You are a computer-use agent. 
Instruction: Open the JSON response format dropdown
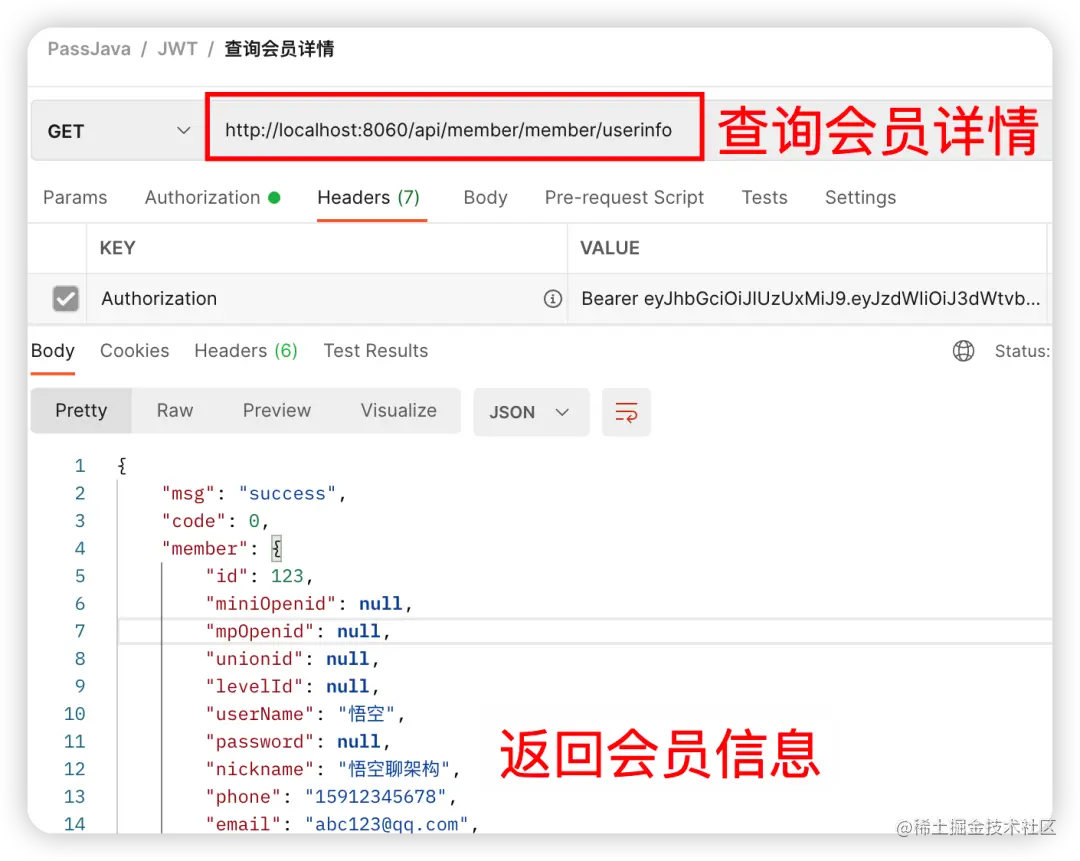(531, 411)
